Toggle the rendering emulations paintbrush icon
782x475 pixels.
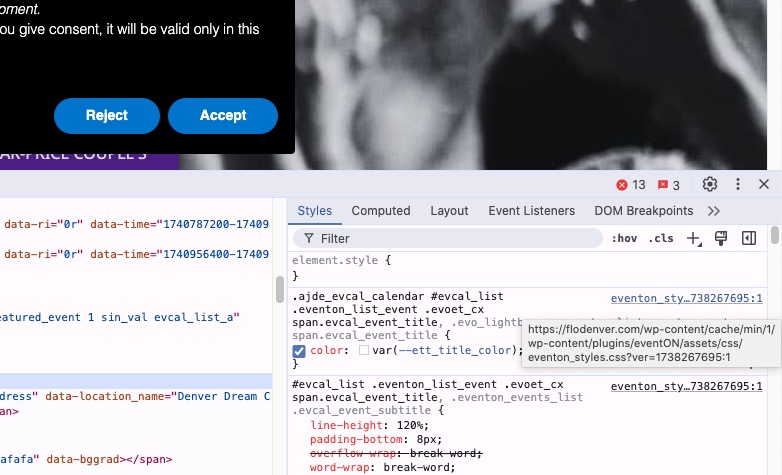[x=721, y=238]
